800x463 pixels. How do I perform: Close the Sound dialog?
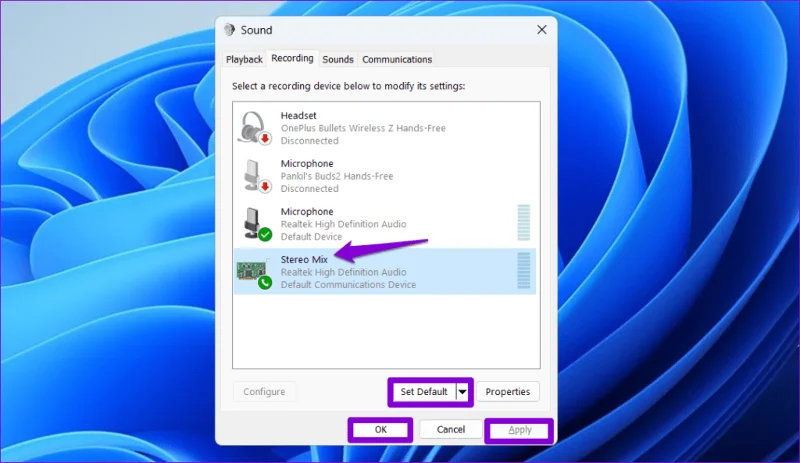tap(542, 30)
